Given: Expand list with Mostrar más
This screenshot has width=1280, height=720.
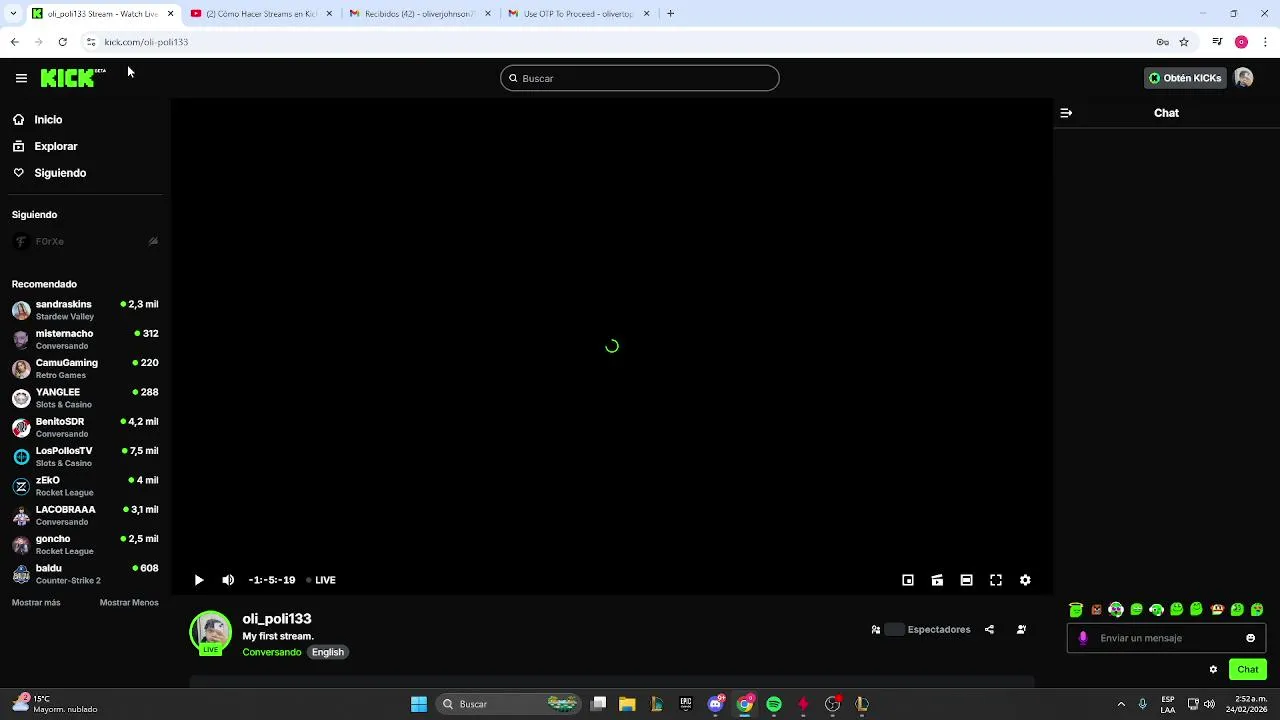Looking at the screenshot, I should point(36,603).
